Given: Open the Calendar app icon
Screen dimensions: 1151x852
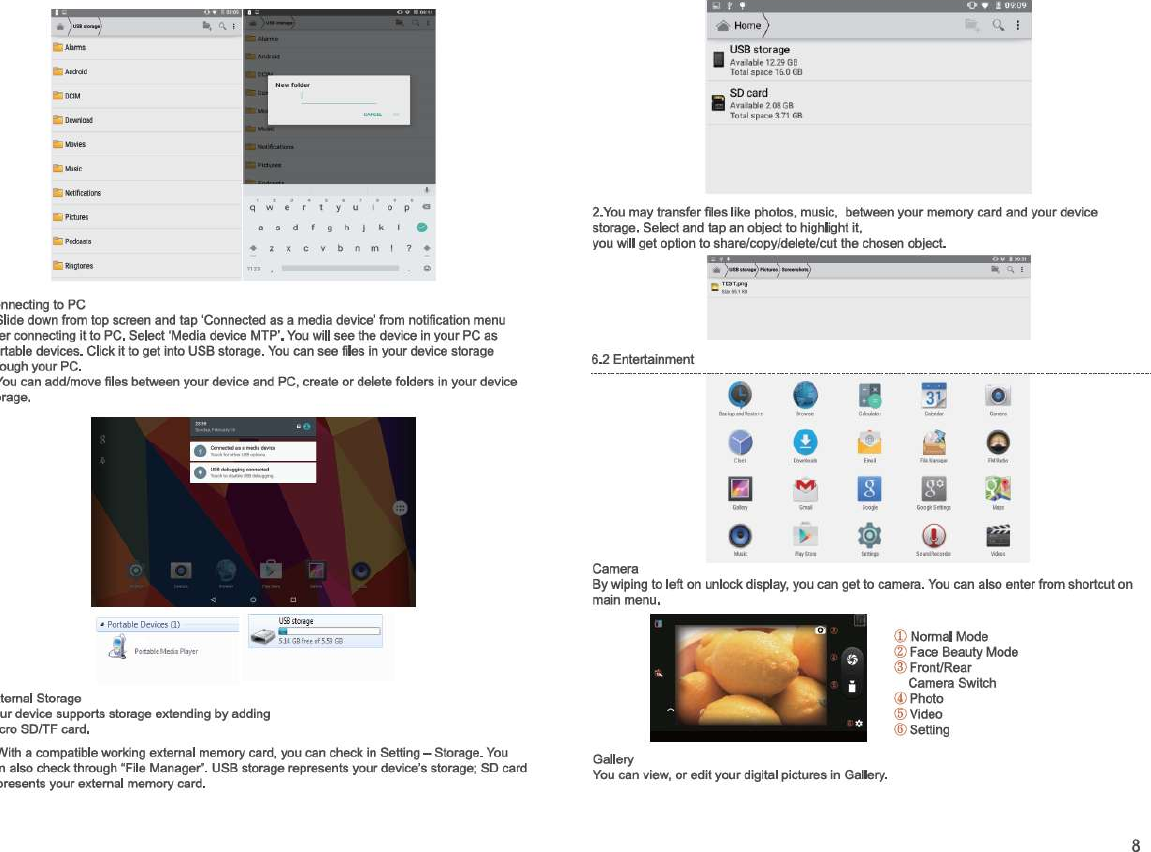Looking at the screenshot, I should [x=934, y=396].
